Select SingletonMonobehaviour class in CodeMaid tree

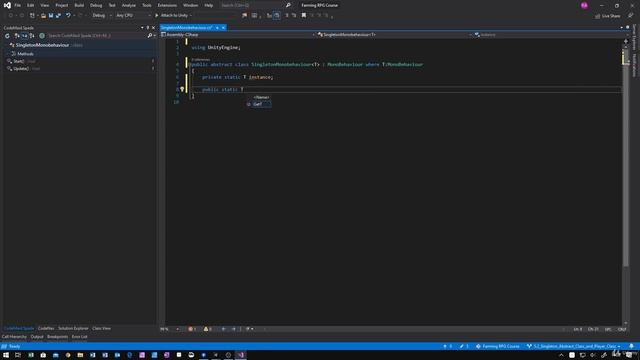point(42,45)
